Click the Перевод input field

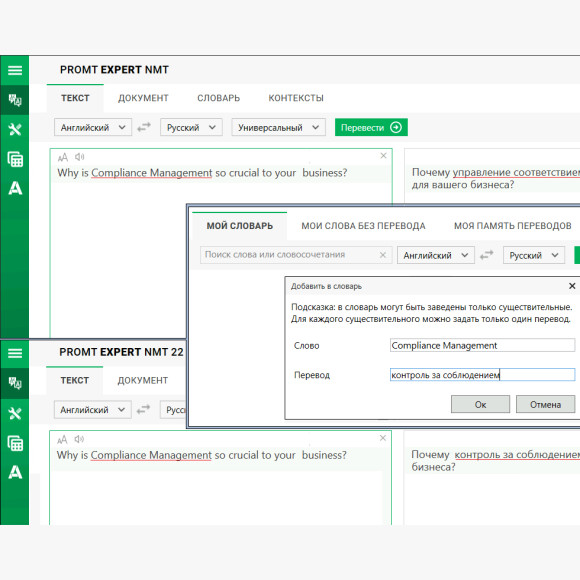[482, 375]
